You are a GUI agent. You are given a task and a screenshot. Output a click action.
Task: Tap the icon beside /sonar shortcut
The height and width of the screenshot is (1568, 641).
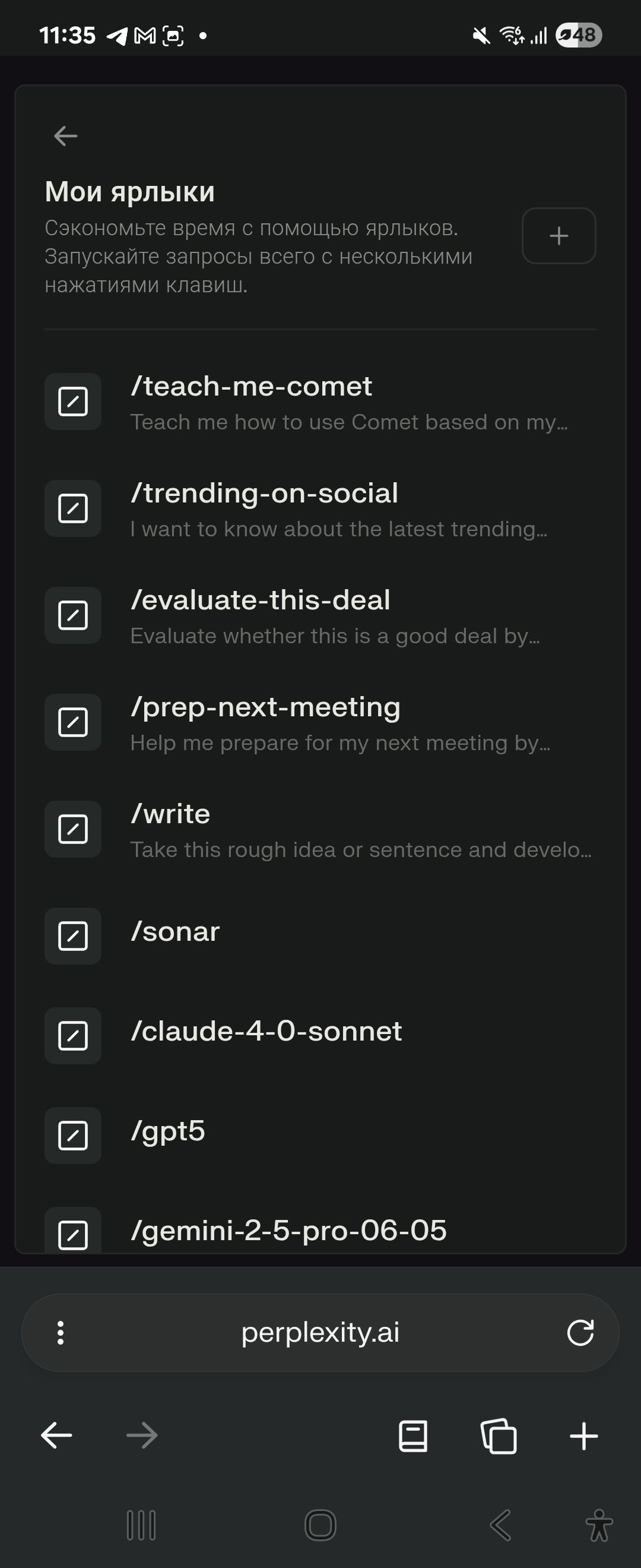click(73, 936)
